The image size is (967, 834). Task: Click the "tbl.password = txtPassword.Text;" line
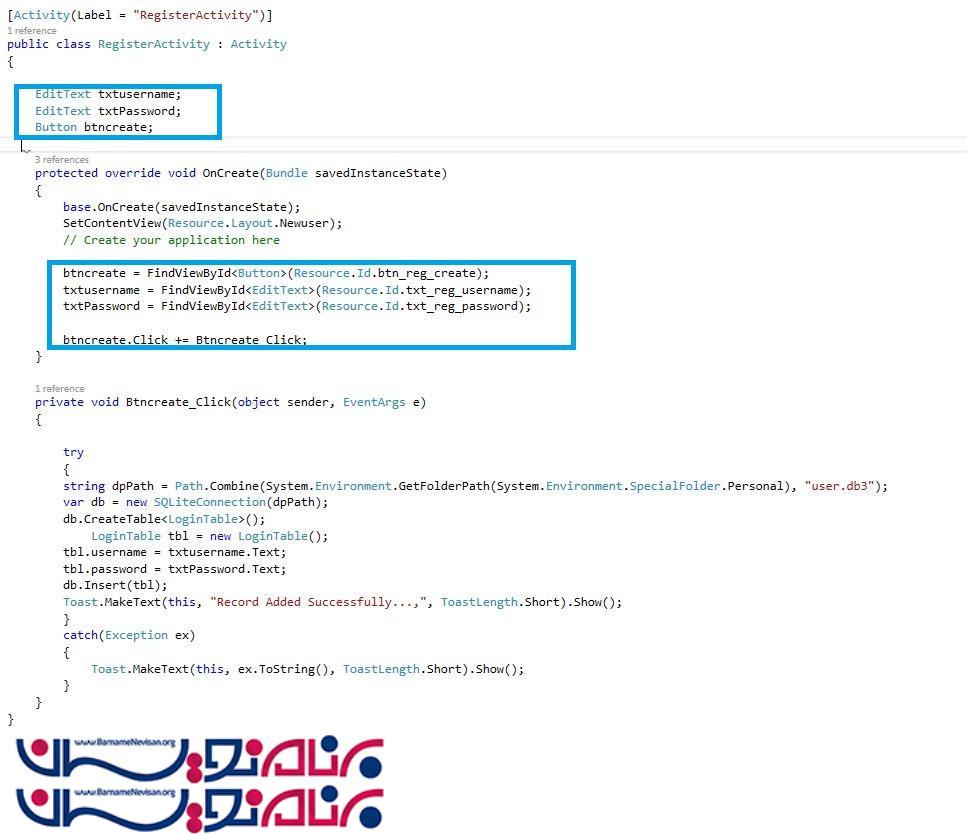pos(175,569)
